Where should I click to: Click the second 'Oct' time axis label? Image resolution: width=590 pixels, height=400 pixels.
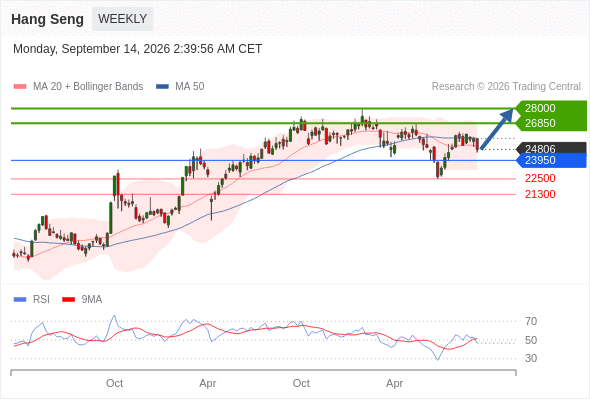pos(301,383)
